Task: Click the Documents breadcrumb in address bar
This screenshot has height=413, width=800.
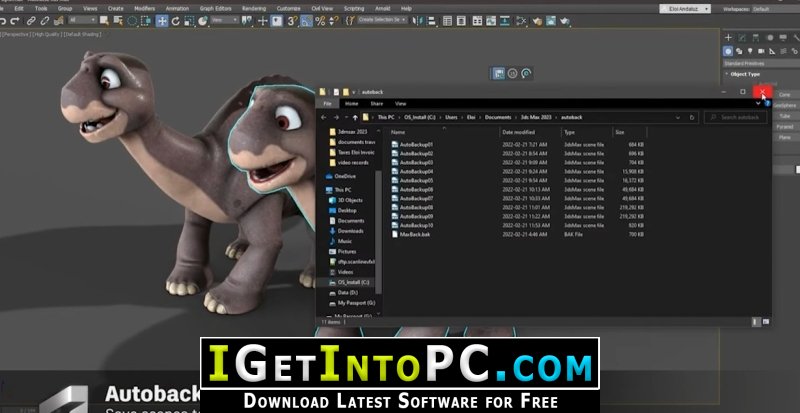Action: (x=497, y=117)
